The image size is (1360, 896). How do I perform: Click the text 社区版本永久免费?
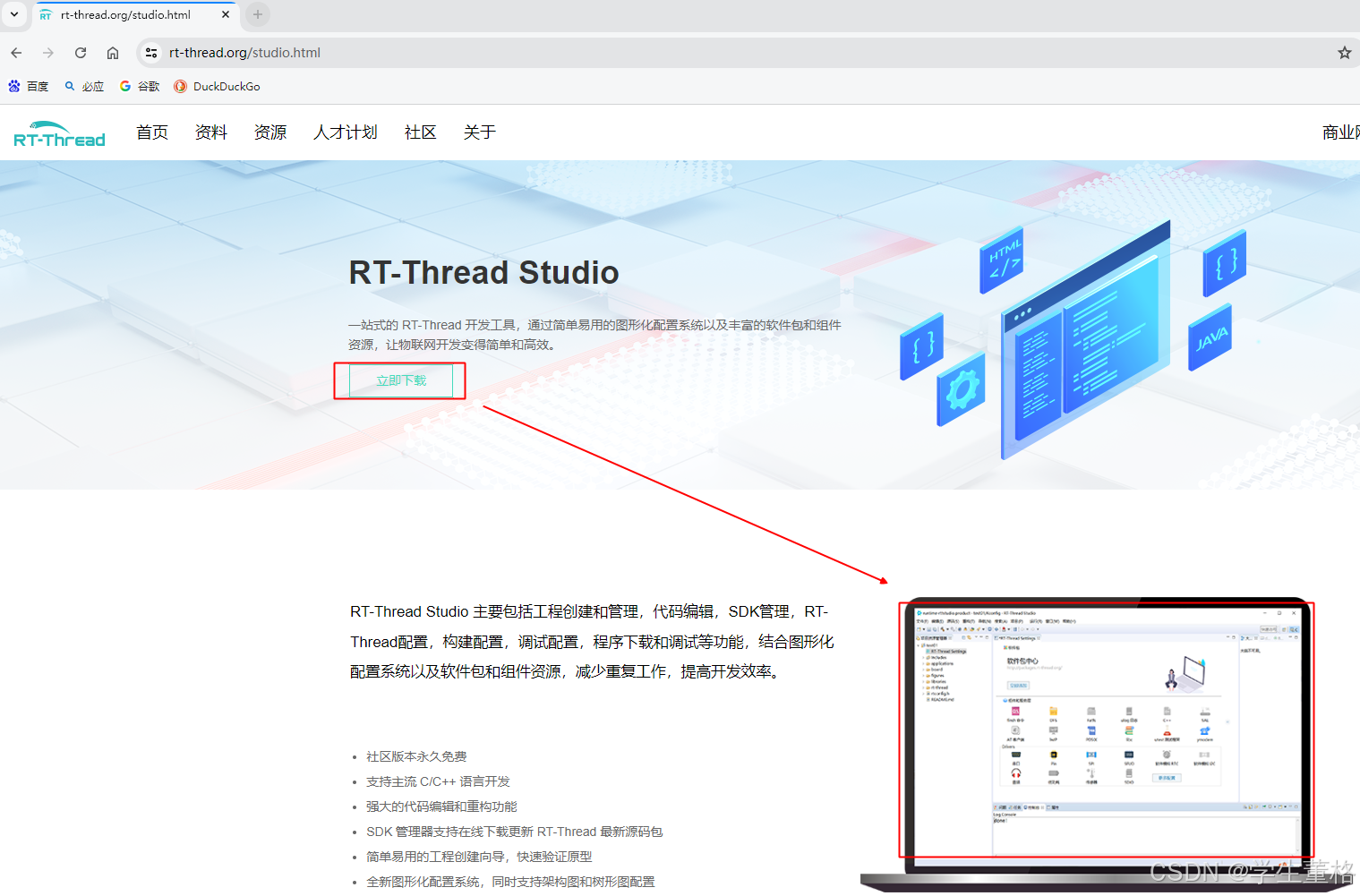pos(416,756)
